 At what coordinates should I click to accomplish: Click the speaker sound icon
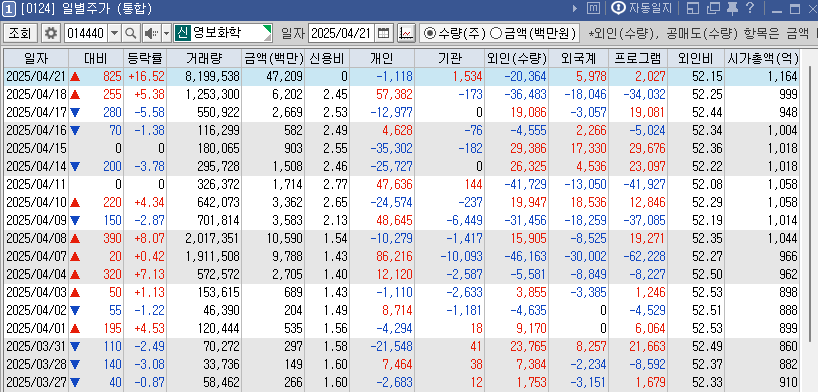[x=151, y=33]
